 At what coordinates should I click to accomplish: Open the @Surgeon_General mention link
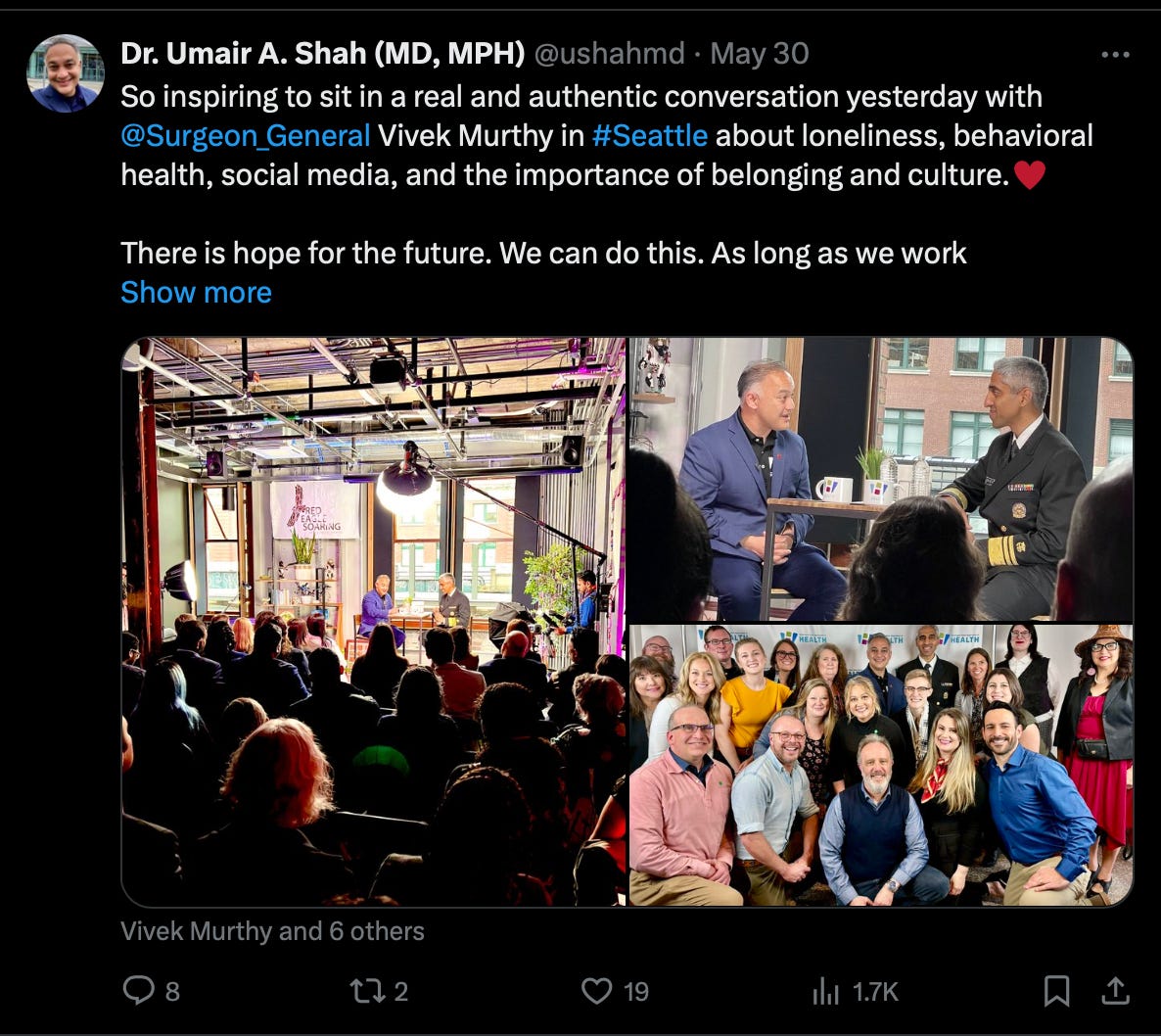[245, 136]
